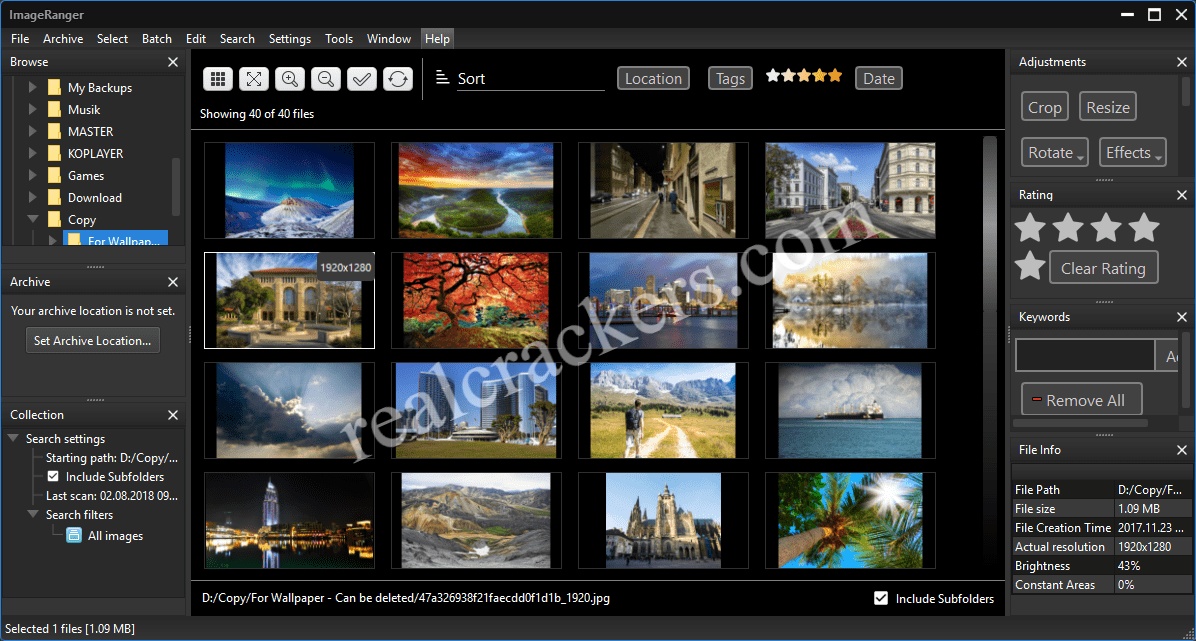1196x641 pixels.
Task: Zoom in on the thumbnails
Action: pos(290,78)
